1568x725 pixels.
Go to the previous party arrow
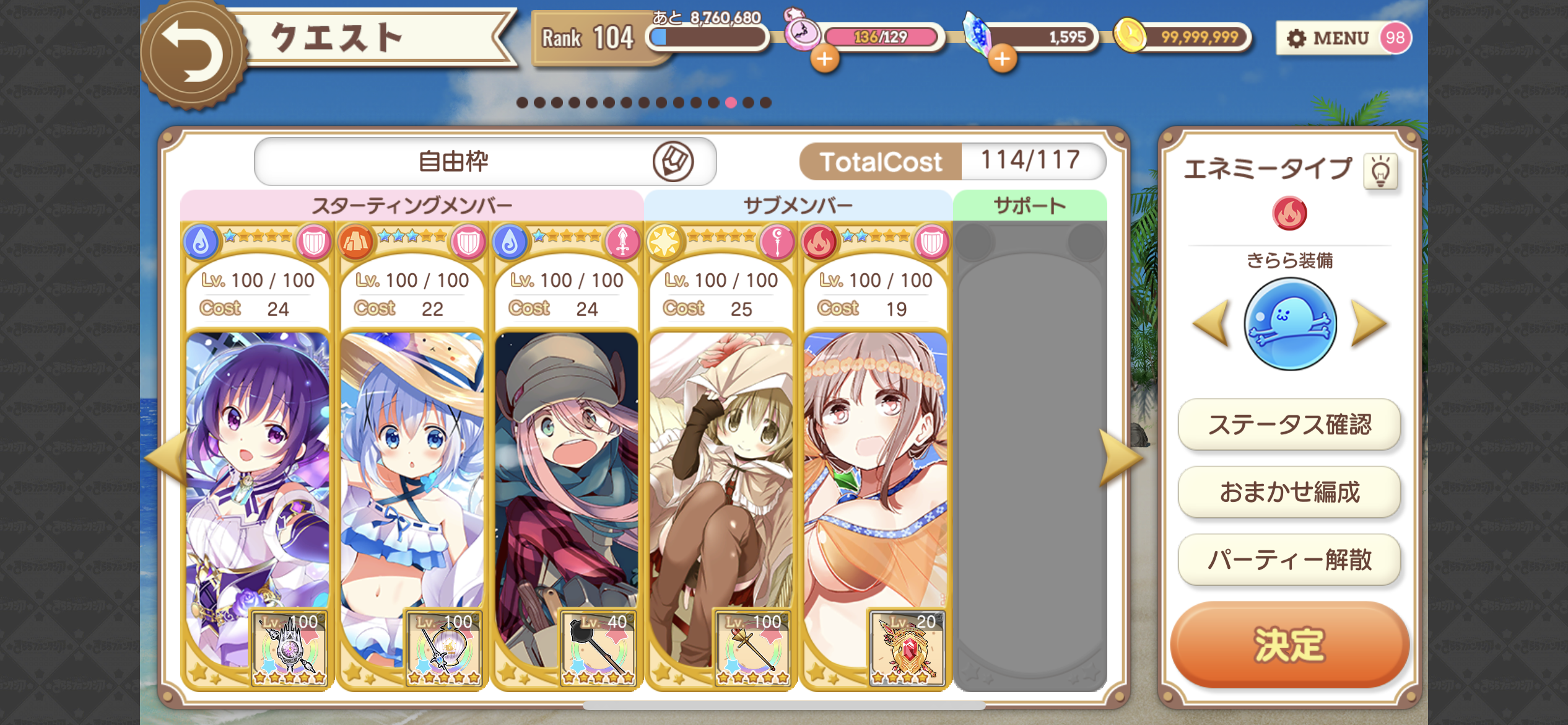click(166, 458)
